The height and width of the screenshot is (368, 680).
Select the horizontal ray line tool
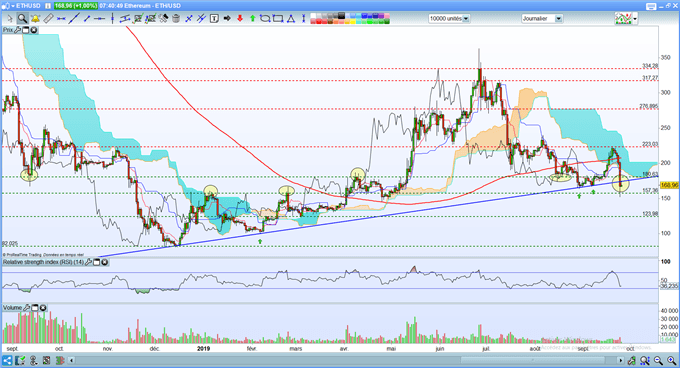pyautogui.click(x=100, y=19)
